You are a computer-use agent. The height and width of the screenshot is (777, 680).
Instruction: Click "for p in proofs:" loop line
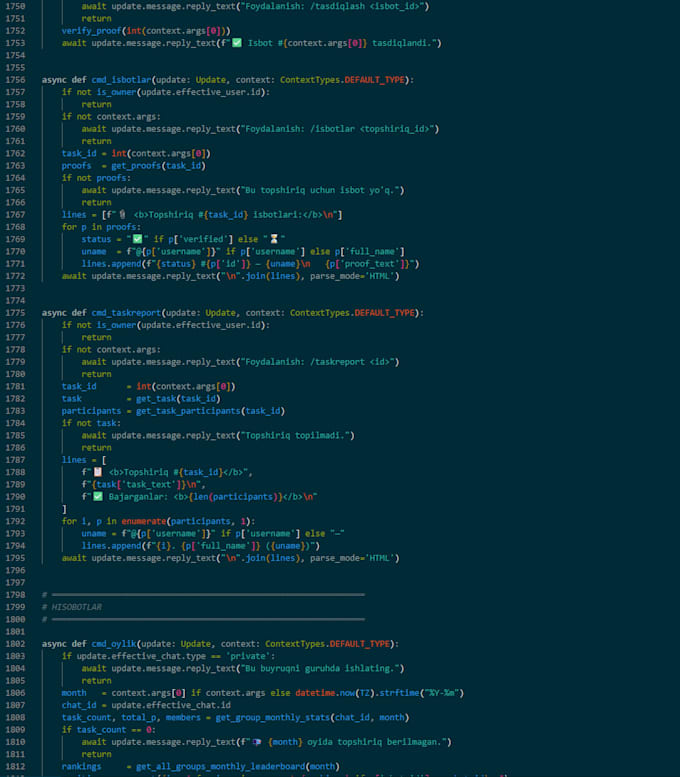point(102,227)
